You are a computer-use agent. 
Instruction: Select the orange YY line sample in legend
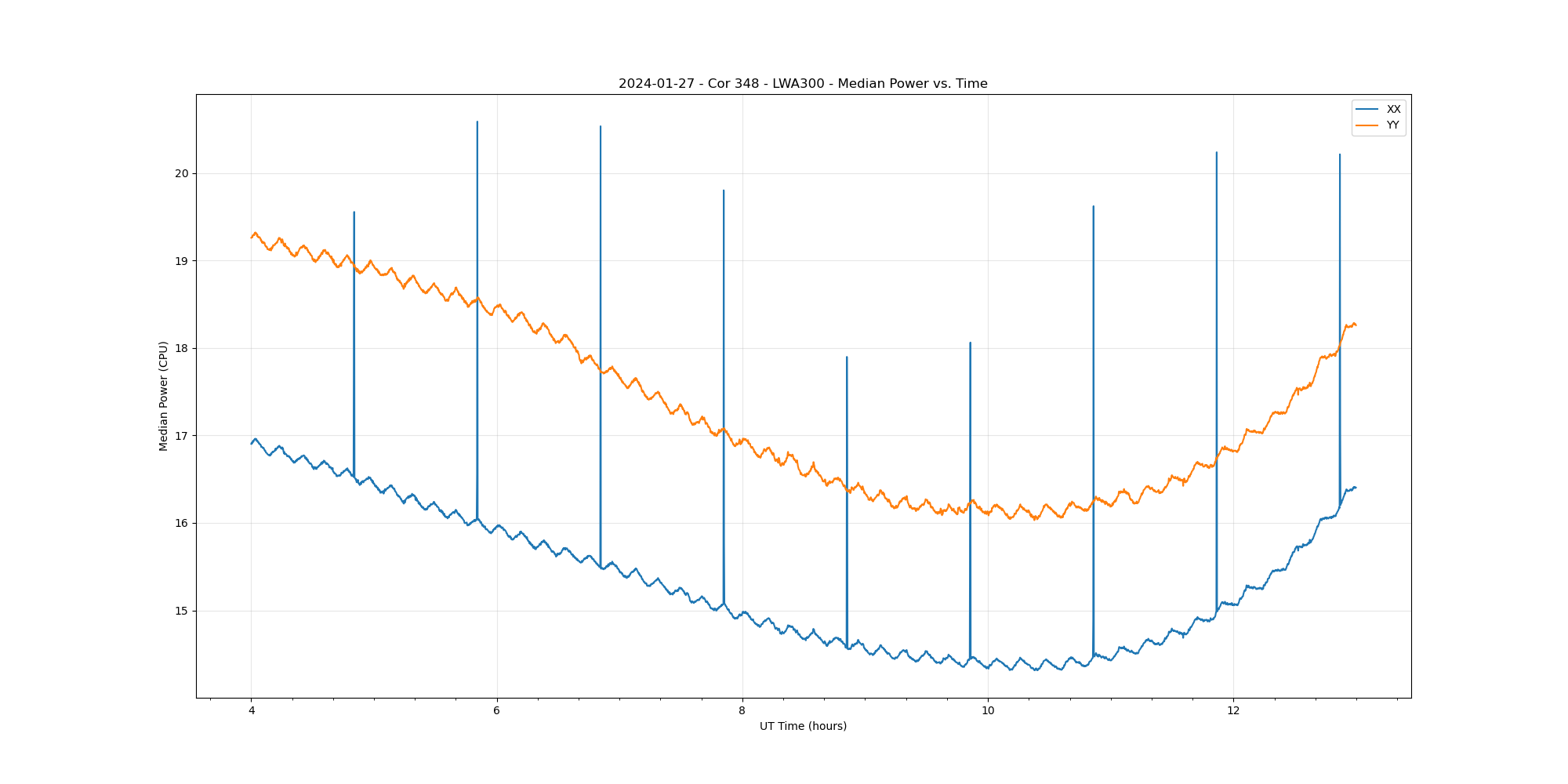[x=1367, y=125]
